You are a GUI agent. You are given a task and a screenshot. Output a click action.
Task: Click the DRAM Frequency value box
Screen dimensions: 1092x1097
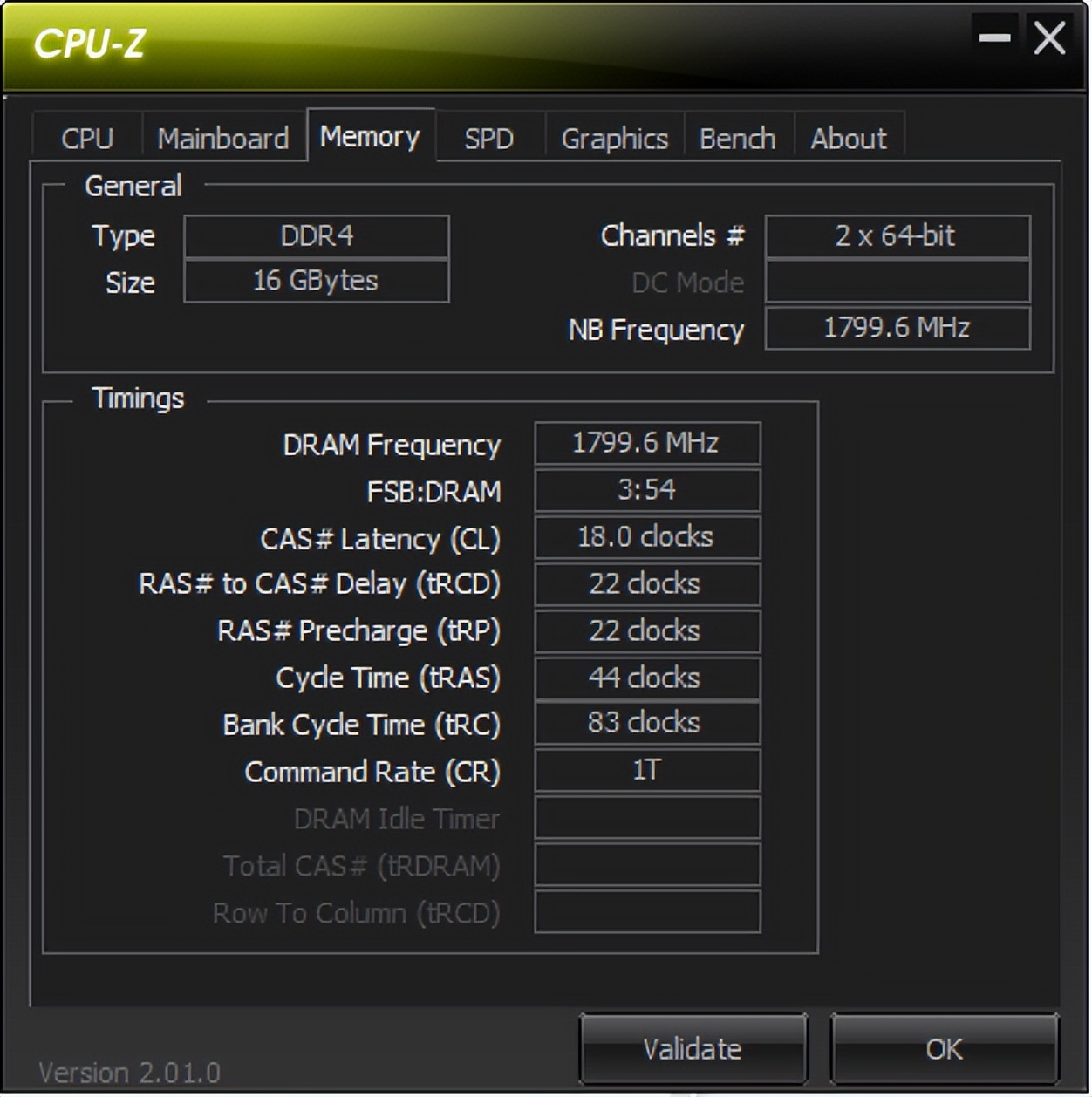tap(647, 443)
